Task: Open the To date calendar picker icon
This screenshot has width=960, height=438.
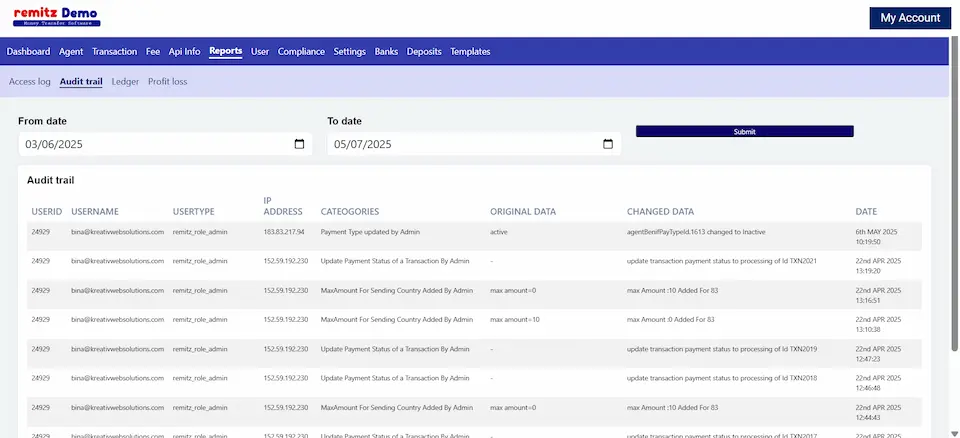Action: [608, 144]
